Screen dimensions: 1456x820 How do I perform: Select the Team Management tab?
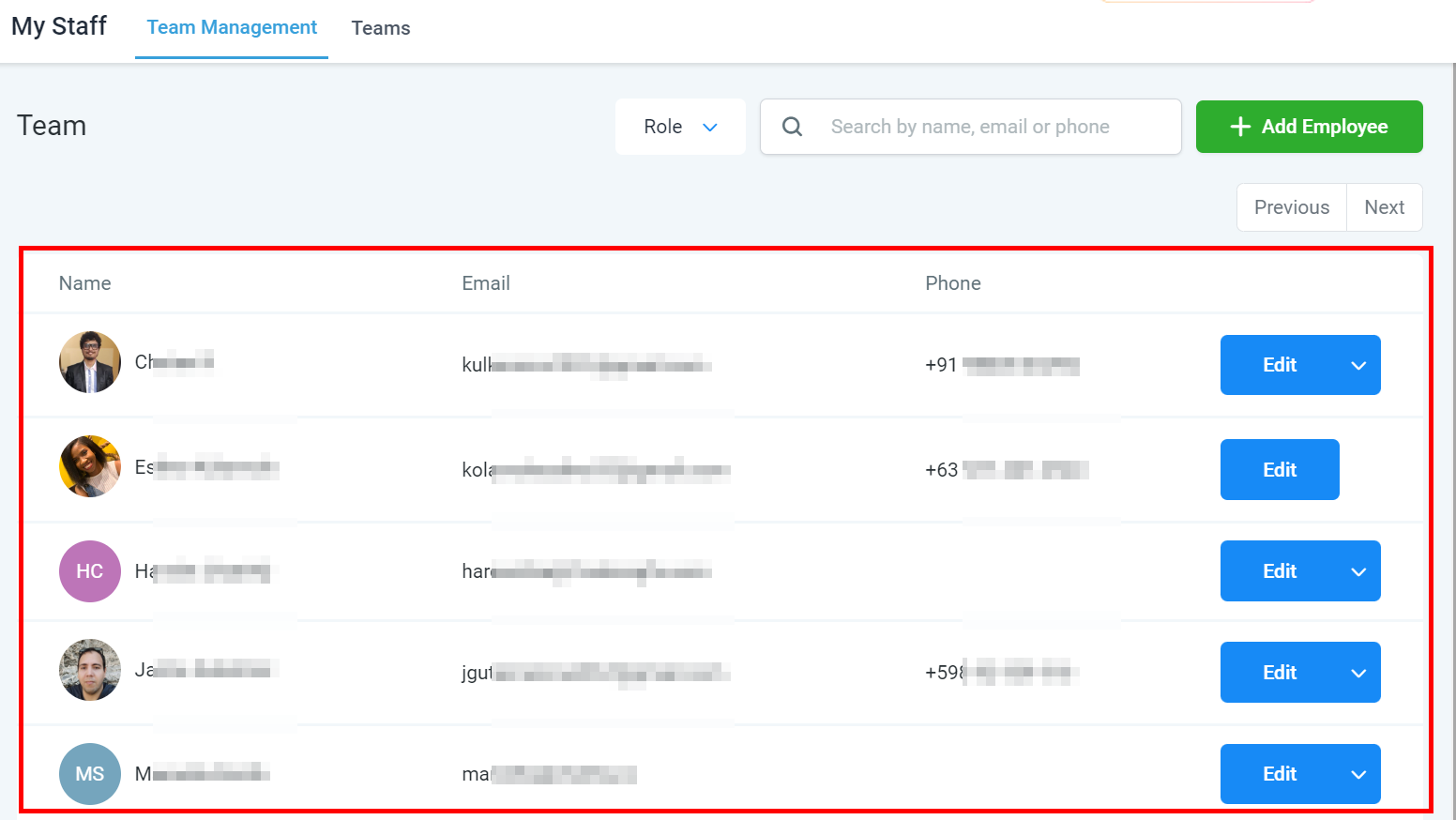232,28
